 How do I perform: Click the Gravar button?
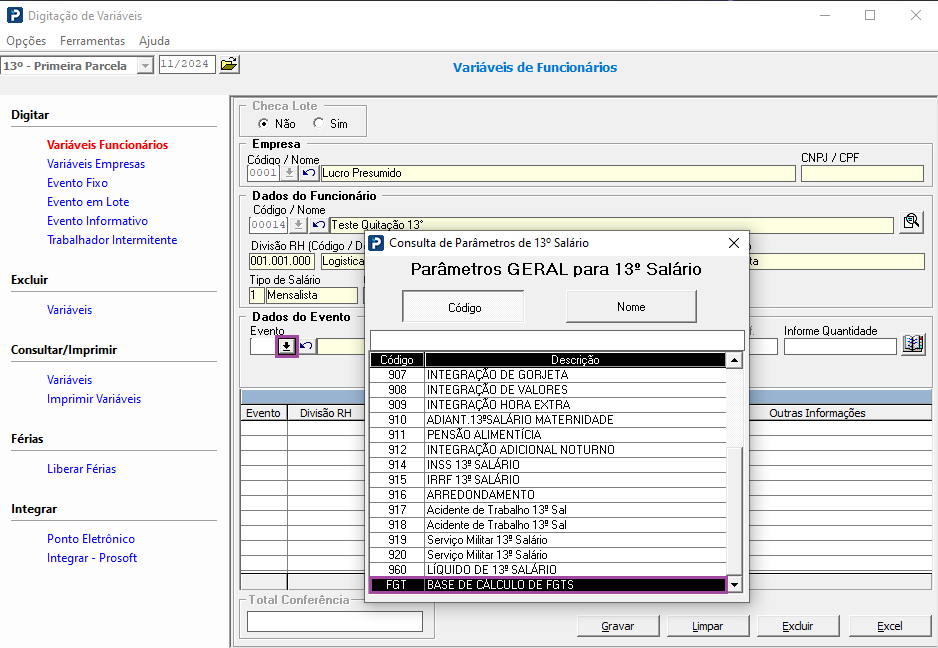click(x=618, y=626)
